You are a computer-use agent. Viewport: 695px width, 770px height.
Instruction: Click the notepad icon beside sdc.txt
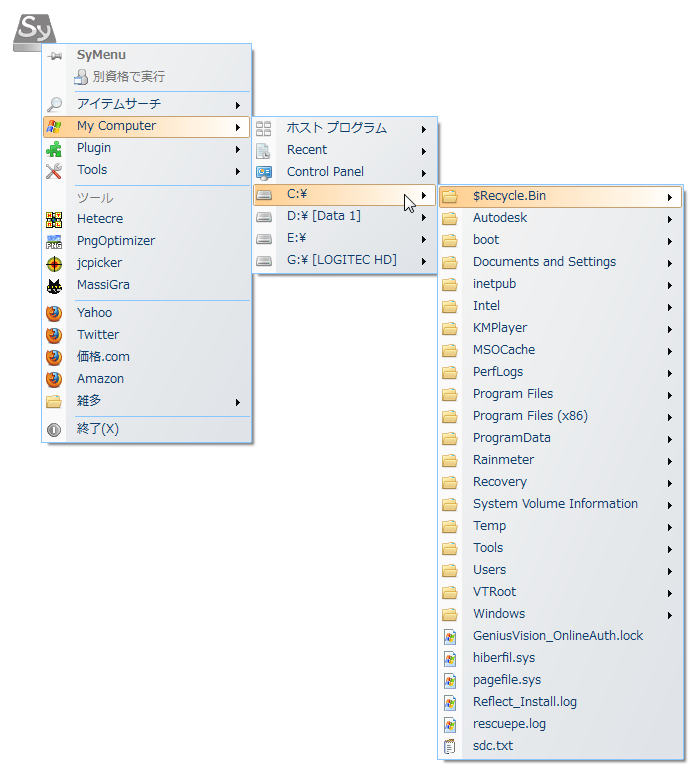450,747
